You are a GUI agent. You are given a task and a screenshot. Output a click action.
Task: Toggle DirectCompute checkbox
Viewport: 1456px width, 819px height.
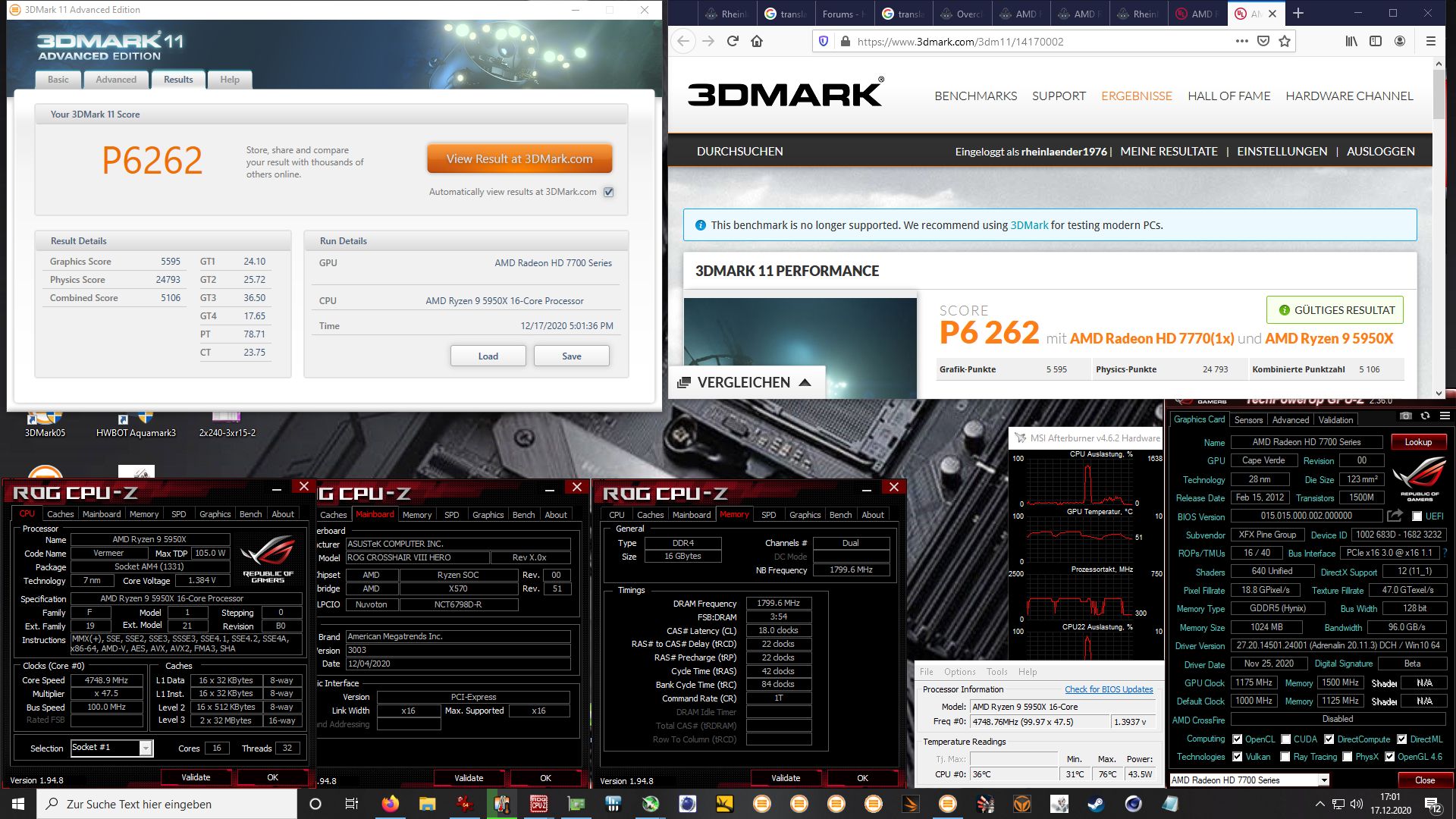[x=1329, y=739]
